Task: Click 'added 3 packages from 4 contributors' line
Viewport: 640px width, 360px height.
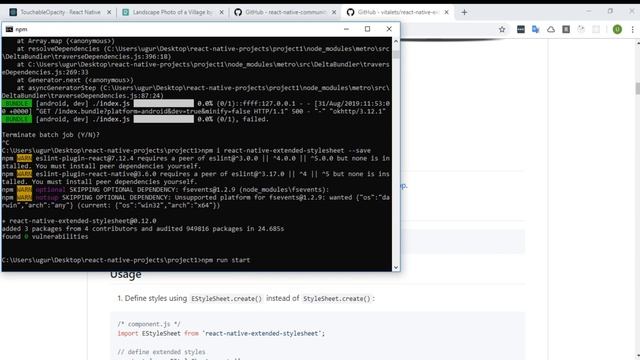Action: (143, 229)
